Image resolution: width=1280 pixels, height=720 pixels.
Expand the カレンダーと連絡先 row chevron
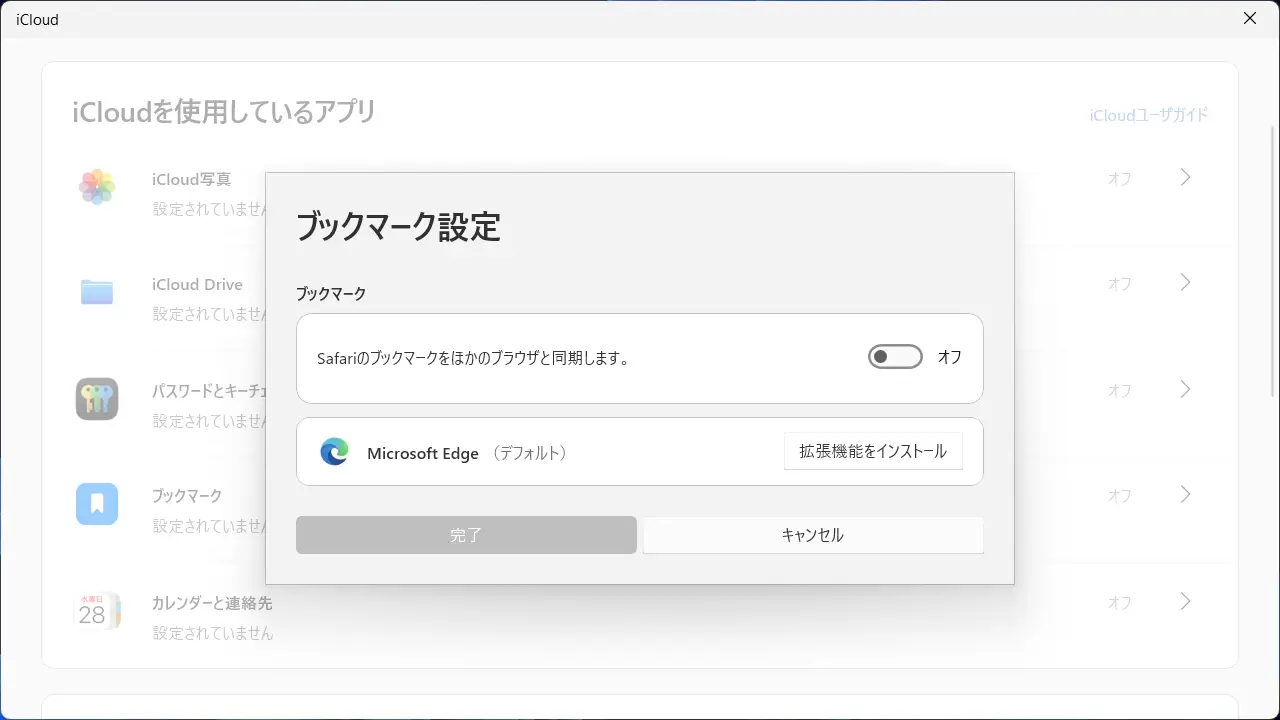point(1185,601)
